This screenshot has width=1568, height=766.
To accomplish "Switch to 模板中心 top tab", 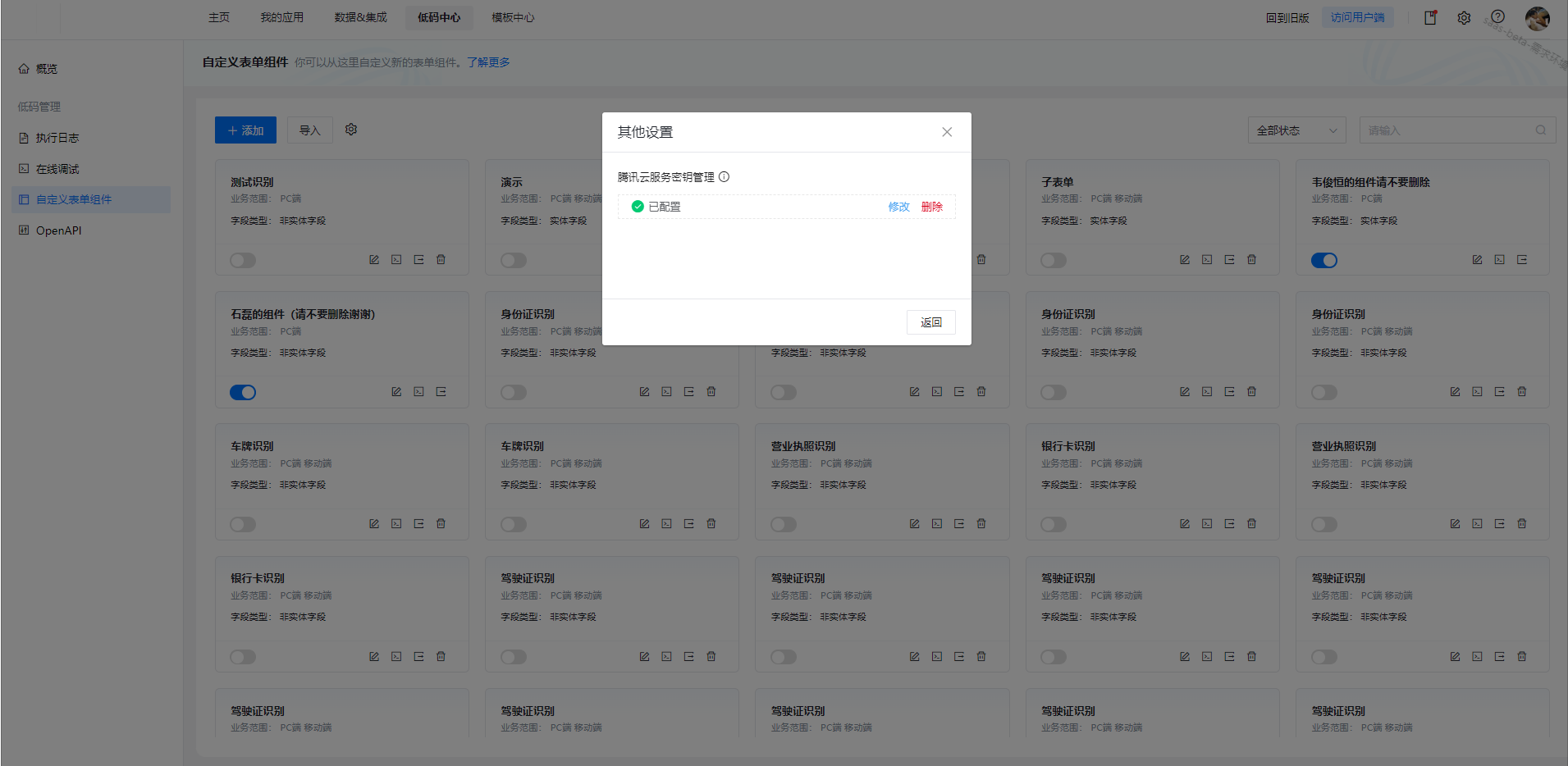I will tap(513, 17).
